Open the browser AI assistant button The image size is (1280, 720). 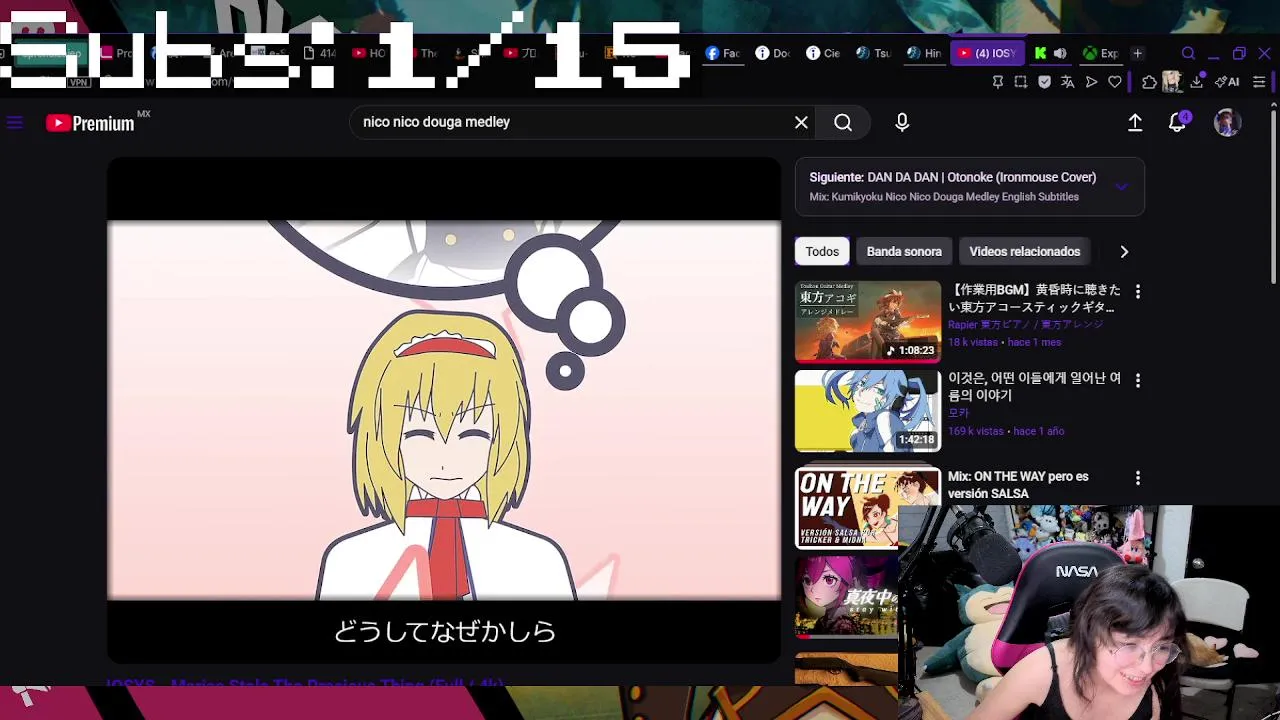(1227, 82)
